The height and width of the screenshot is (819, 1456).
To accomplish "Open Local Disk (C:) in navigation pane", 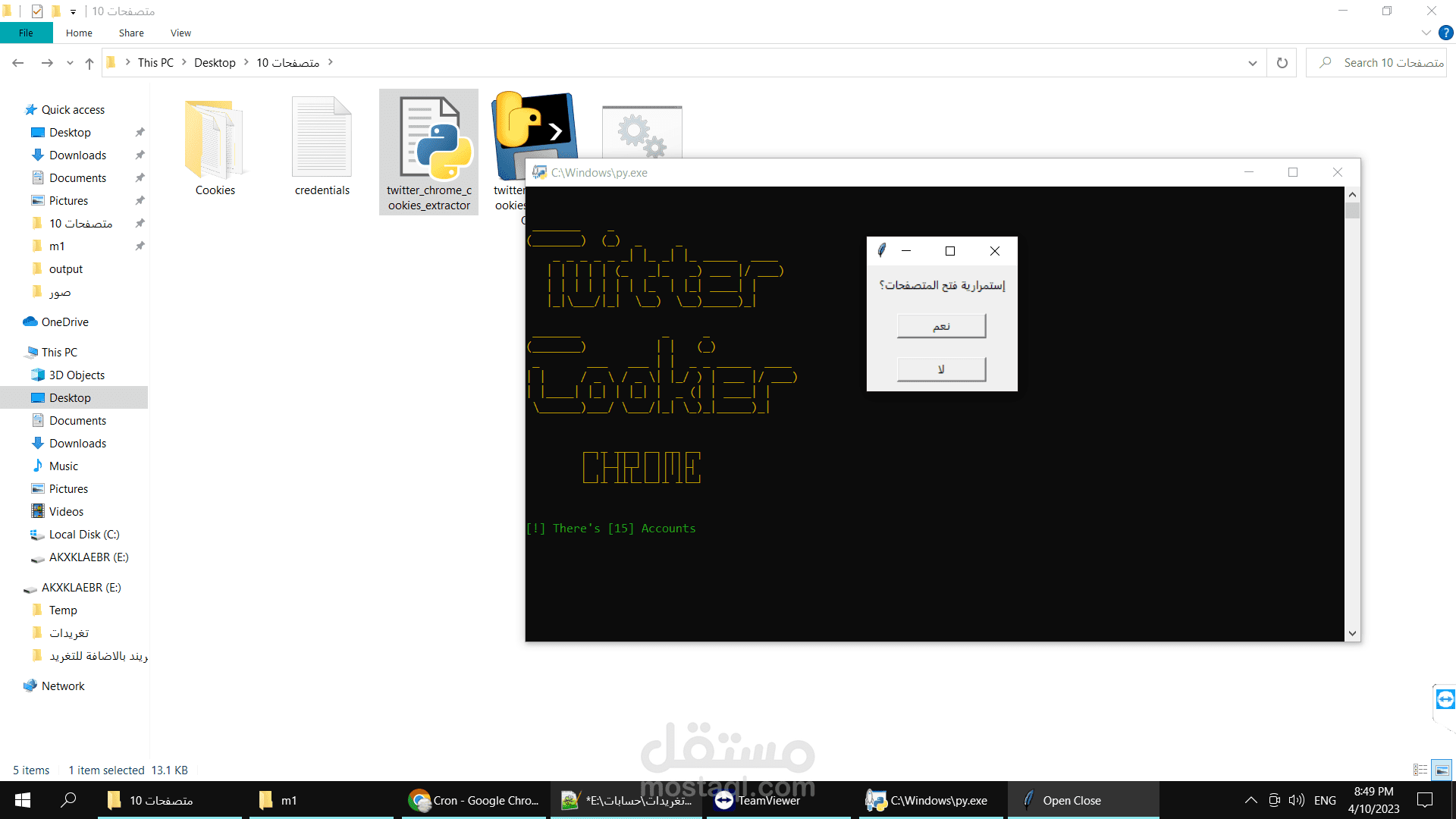I will [83, 535].
